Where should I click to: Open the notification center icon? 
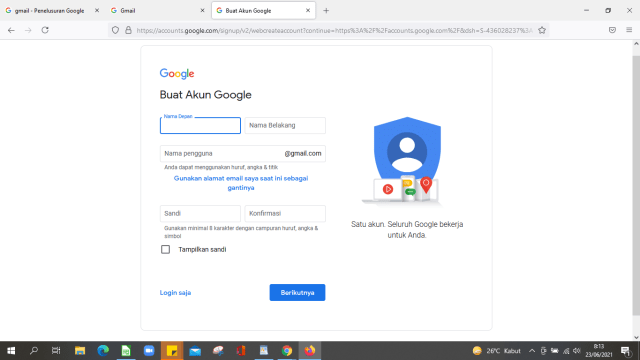click(x=626, y=351)
